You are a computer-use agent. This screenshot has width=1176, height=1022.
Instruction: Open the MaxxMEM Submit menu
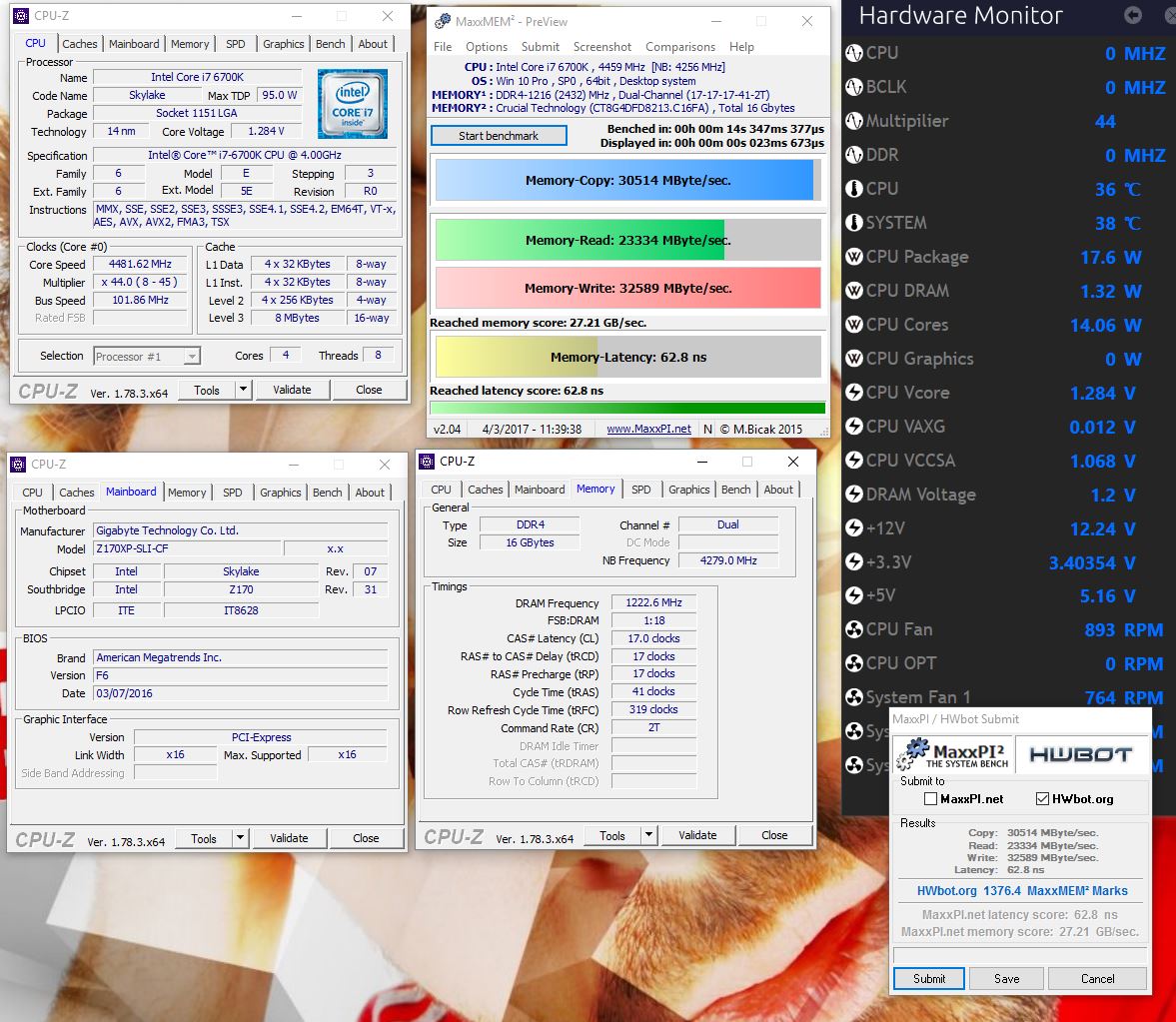(540, 47)
